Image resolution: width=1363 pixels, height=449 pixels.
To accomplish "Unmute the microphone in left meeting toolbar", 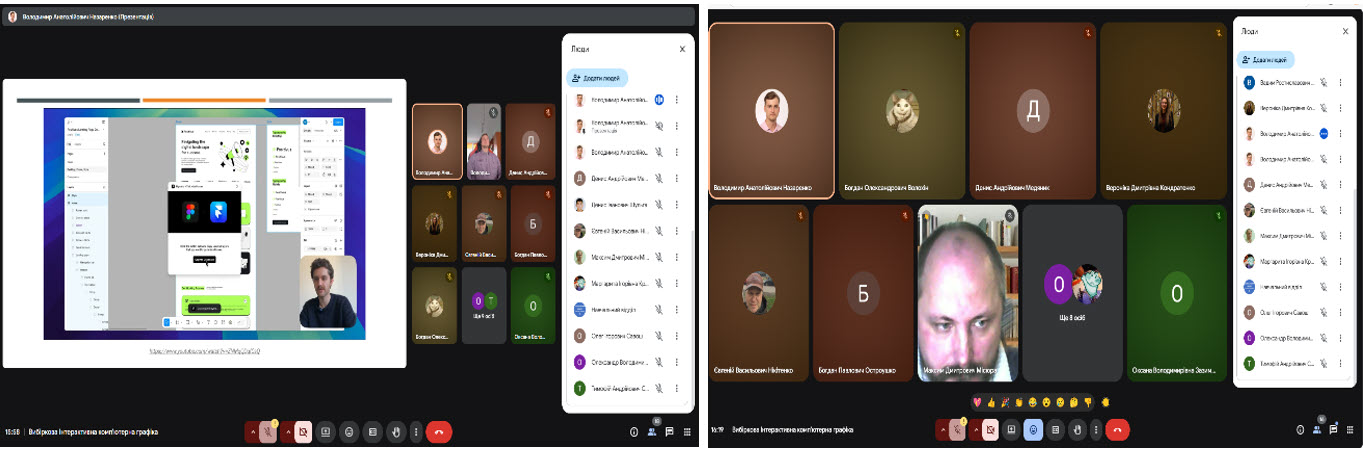I will (268, 431).
